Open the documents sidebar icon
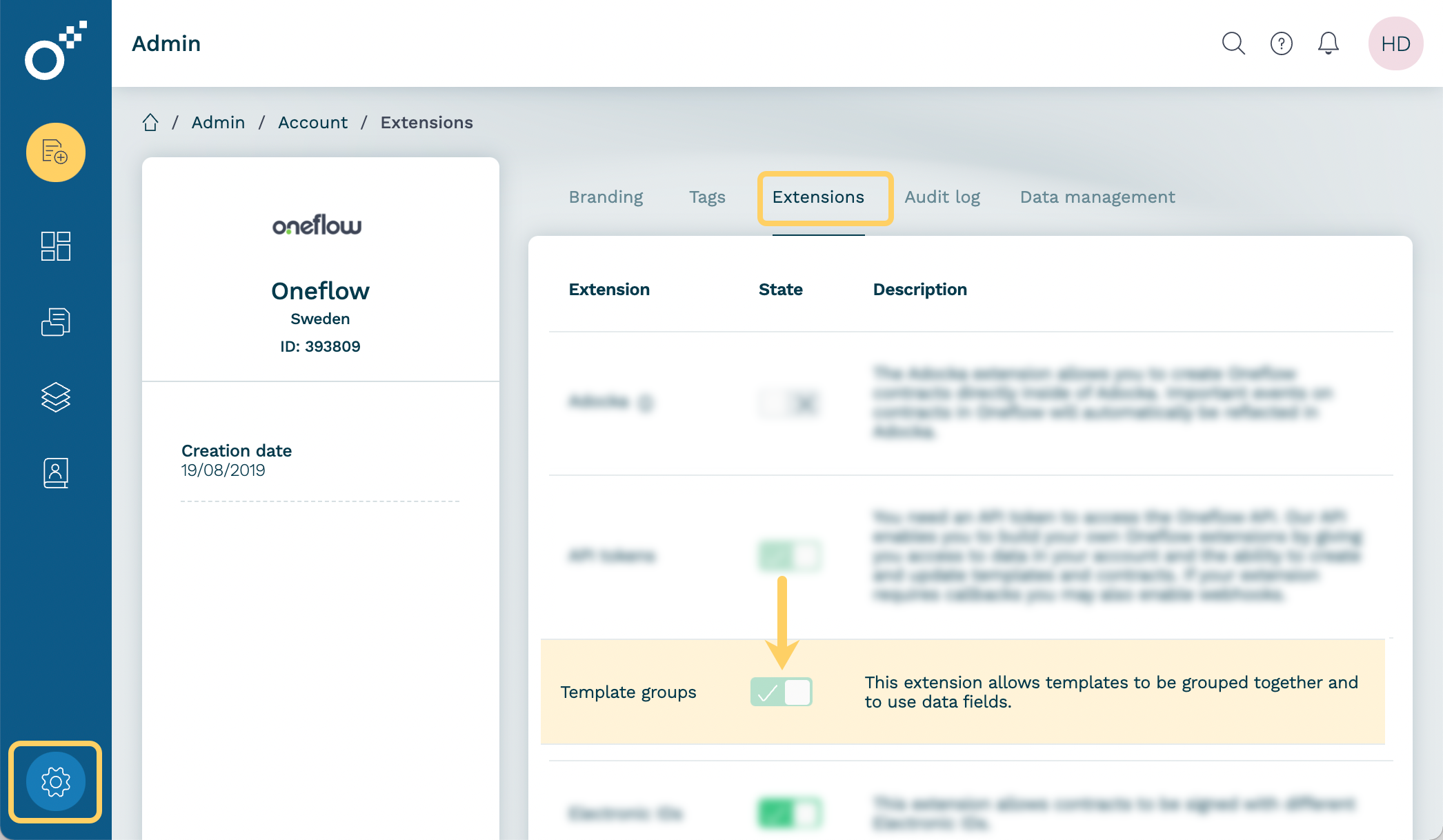Screen dimensions: 1443x840 click(56, 322)
